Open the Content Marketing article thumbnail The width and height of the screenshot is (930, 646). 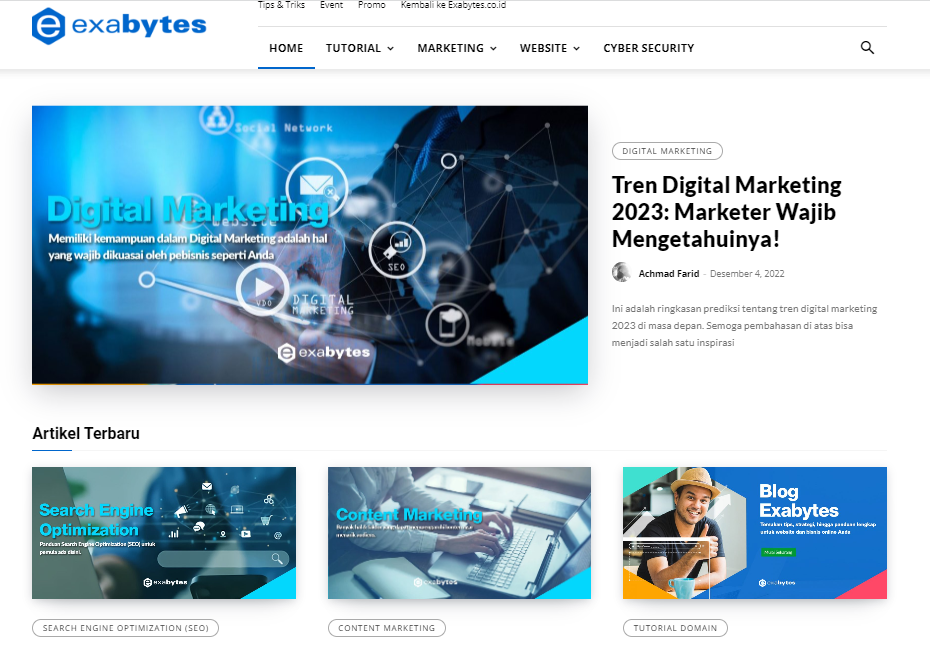pos(459,533)
